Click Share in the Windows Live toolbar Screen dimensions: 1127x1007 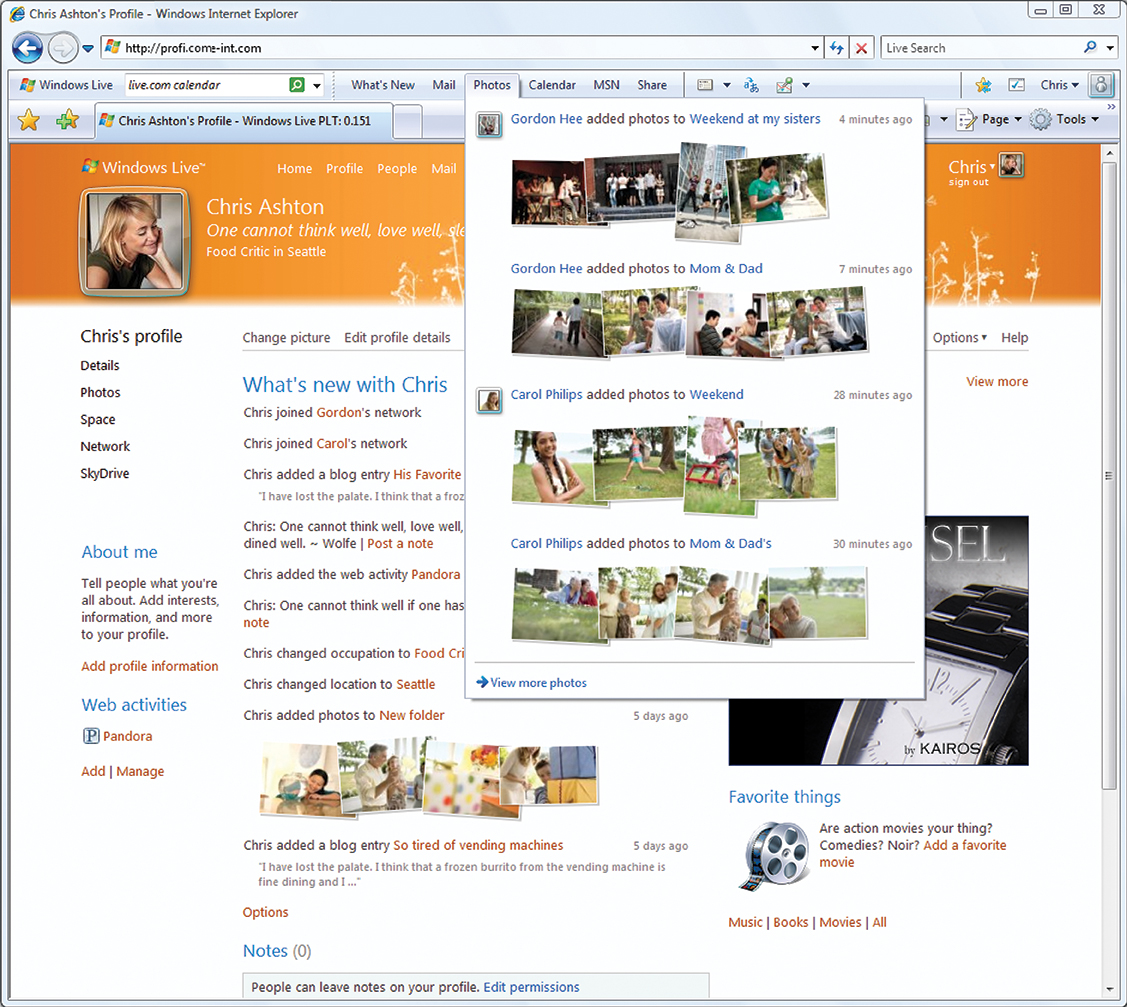652,85
